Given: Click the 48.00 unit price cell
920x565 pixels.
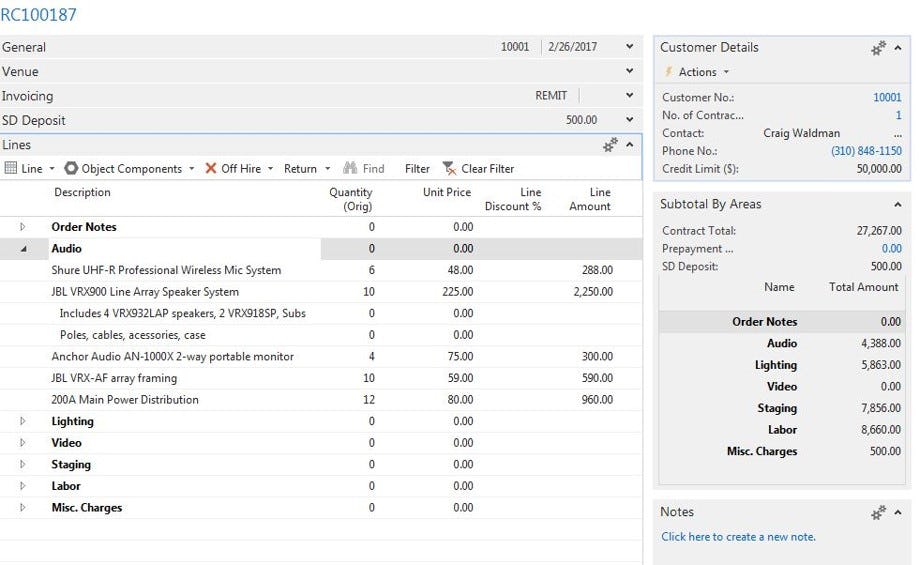Looking at the screenshot, I should click(460, 270).
